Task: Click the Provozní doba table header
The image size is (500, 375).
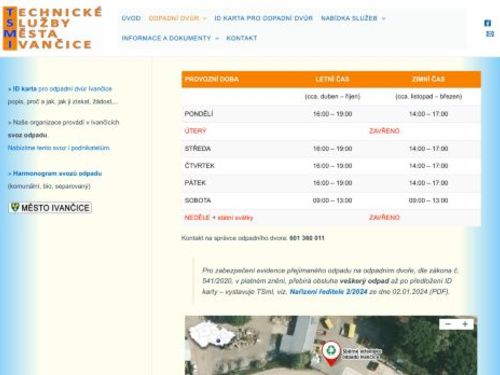Action: tap(211, 79)
